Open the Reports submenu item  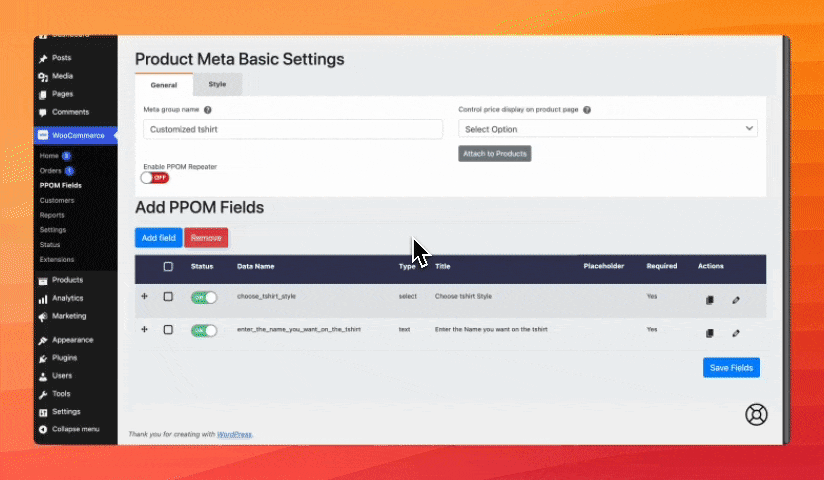(52, 215)
